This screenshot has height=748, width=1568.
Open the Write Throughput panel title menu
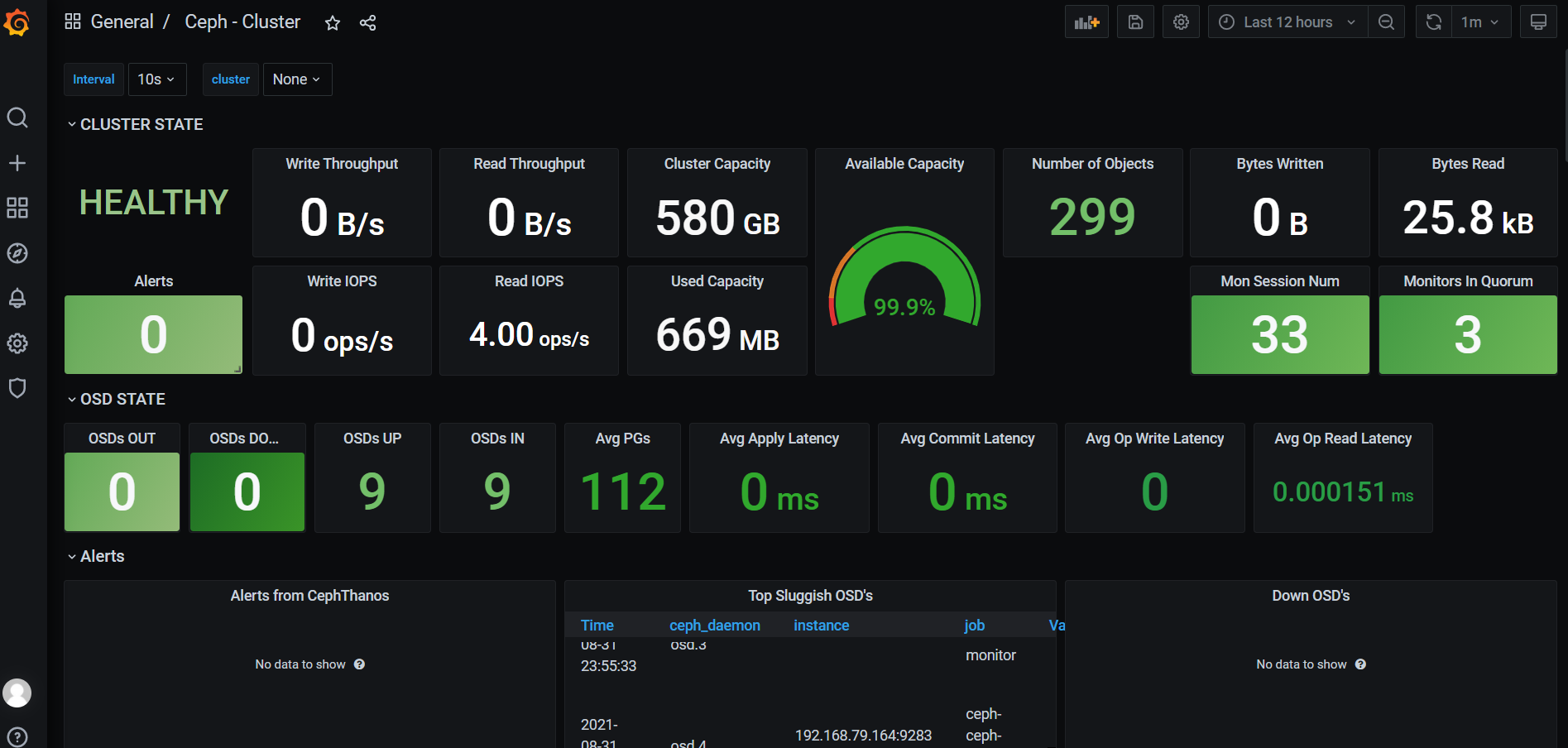point(342,164)
